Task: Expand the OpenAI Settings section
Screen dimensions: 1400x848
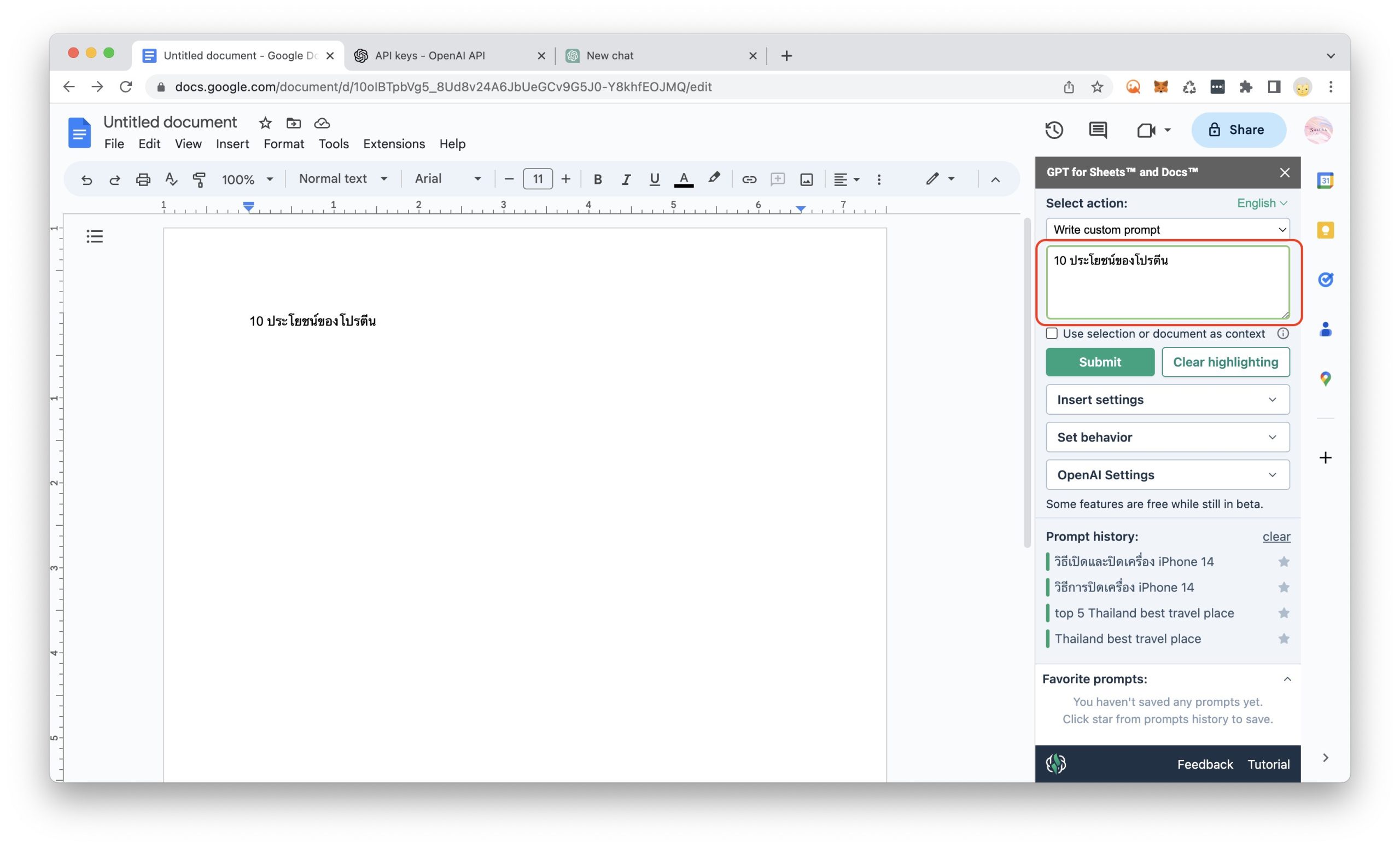Action: [1167, 474]
